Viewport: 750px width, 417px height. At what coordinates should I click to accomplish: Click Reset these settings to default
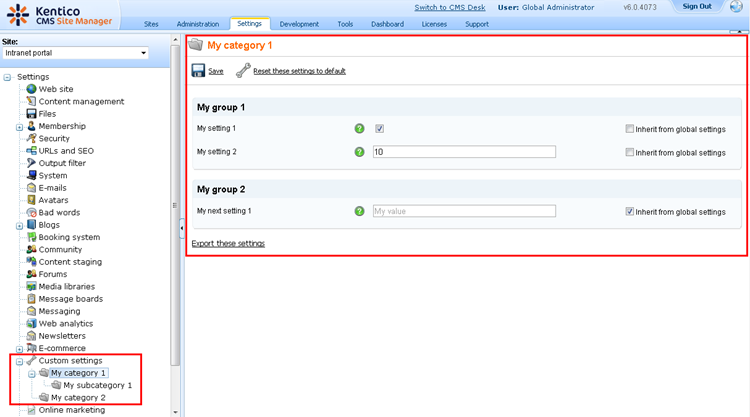(299, 71)
